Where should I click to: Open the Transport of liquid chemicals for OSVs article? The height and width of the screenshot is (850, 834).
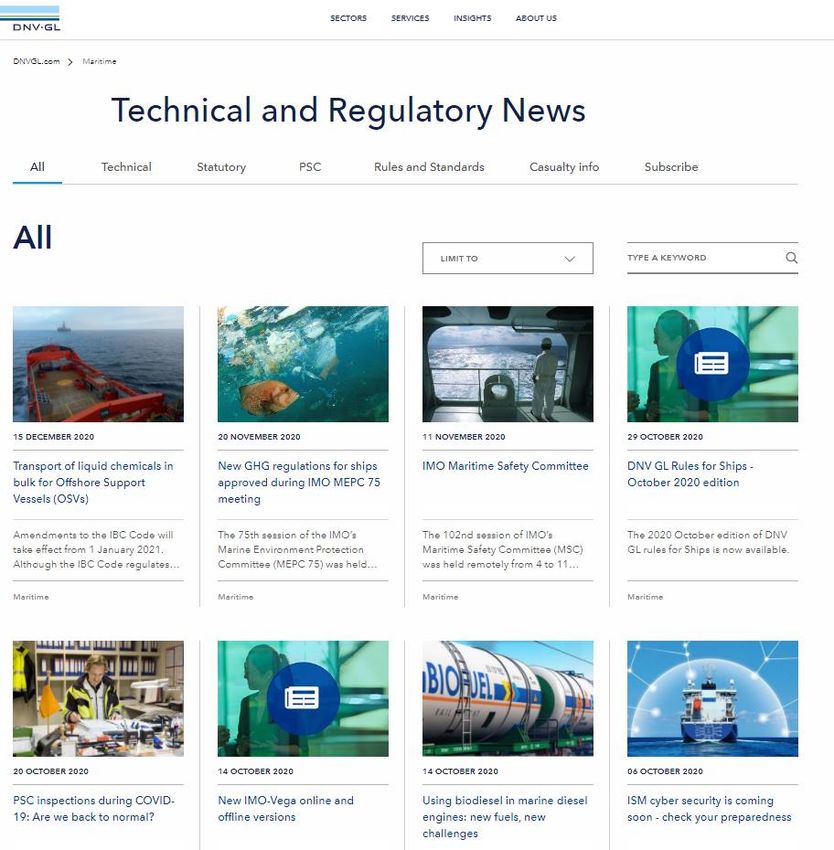[x=93, y=482]
